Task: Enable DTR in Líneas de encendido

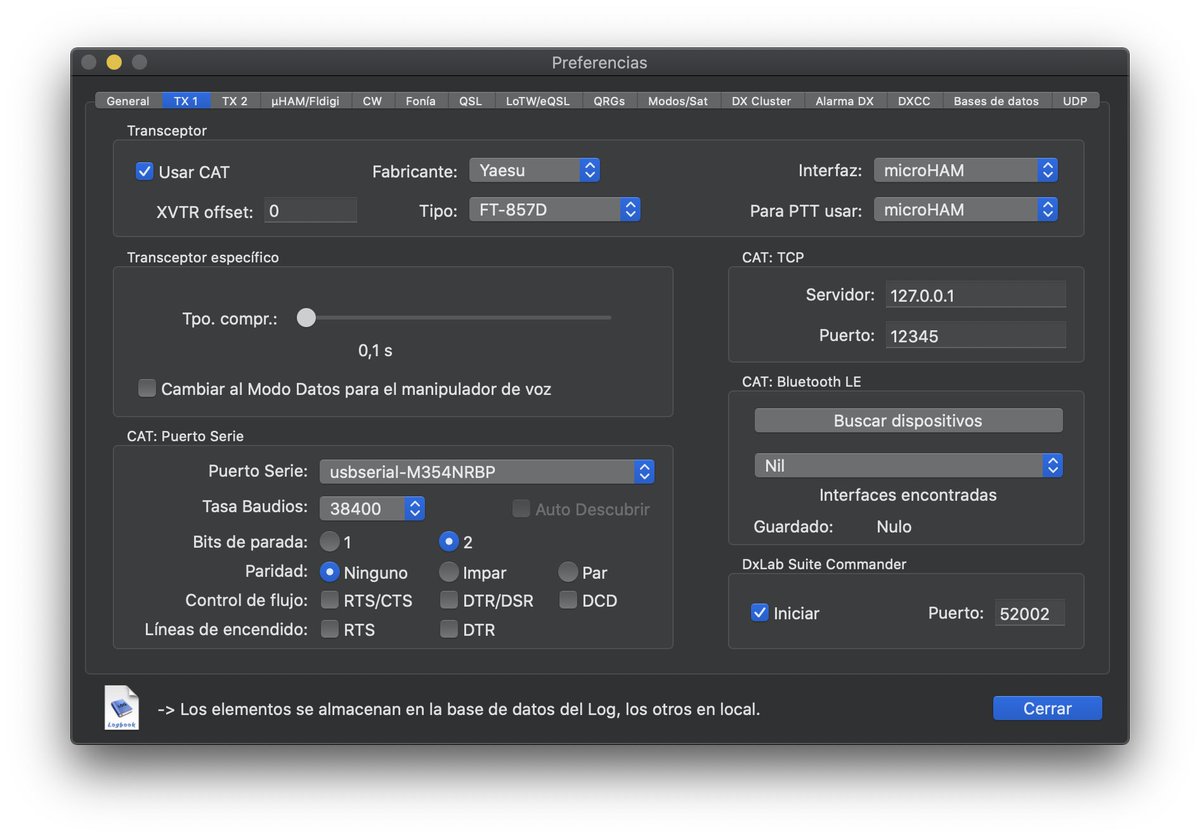Action: [449, 629]
